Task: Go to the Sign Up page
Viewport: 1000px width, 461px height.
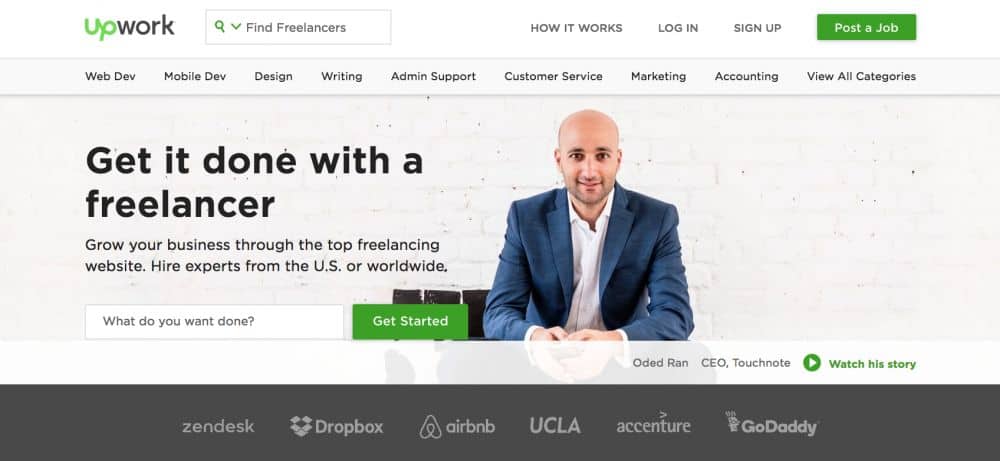Action: coord(757,28)
